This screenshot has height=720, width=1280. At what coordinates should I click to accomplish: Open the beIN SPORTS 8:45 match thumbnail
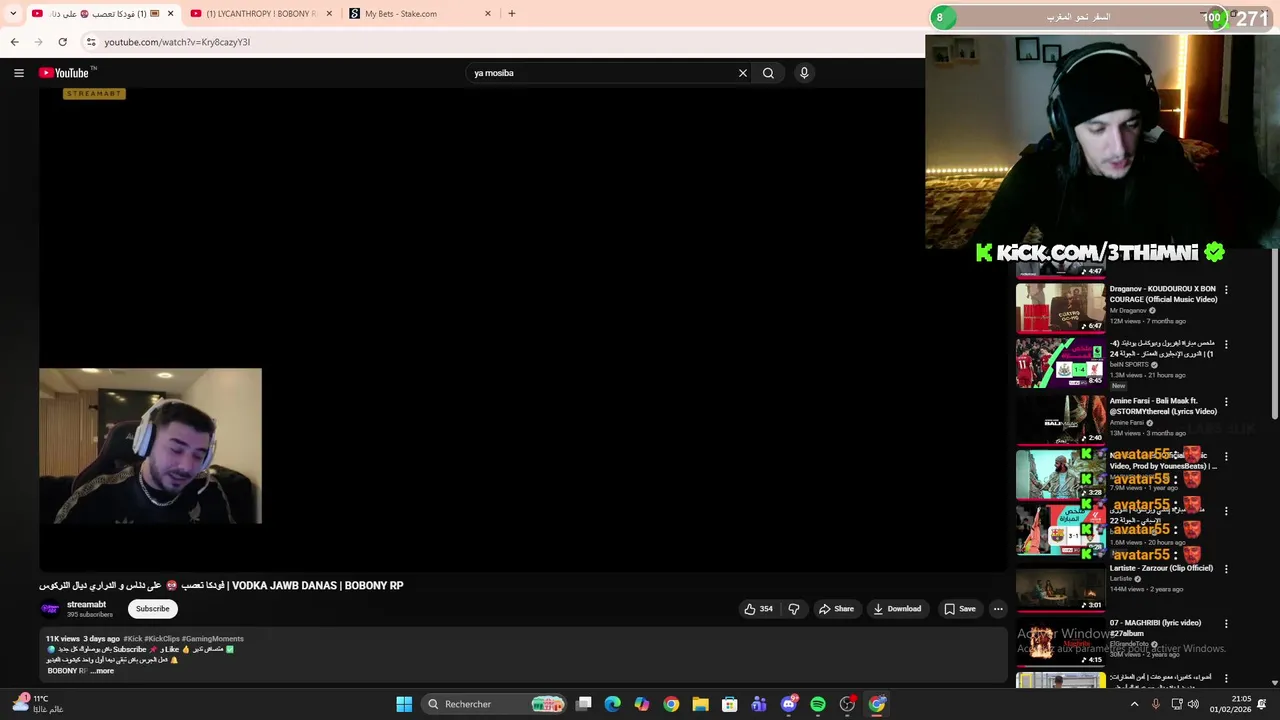pyautogui.click(x=1060, y=362)
